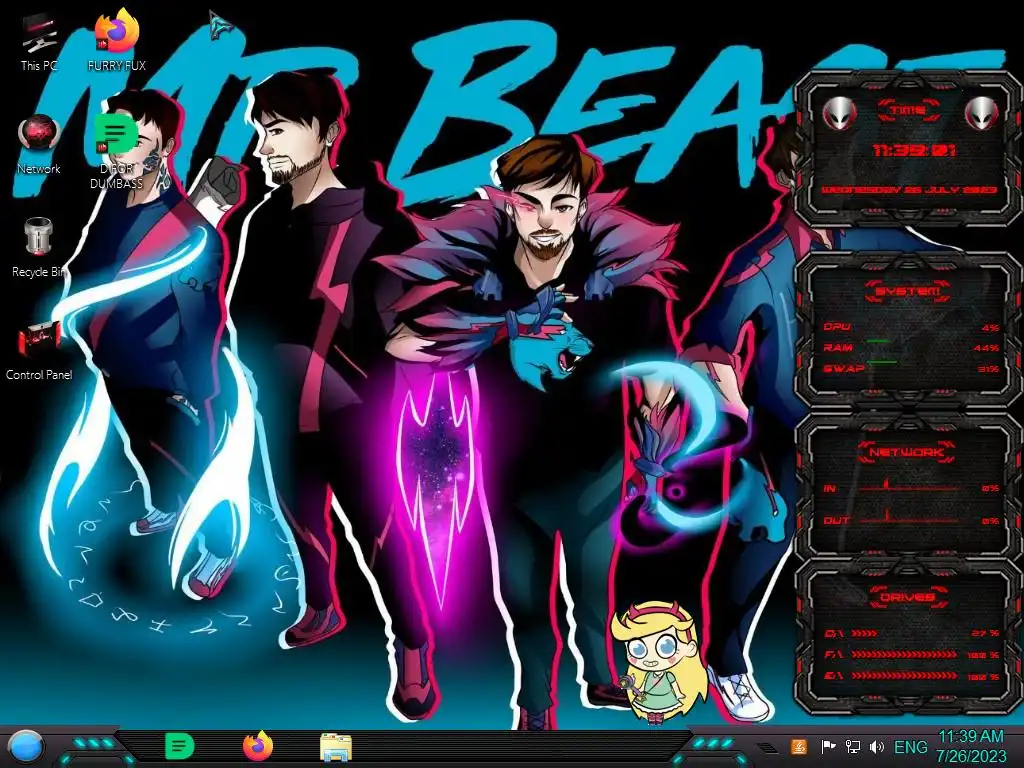Click the E:\ drive label
Screen dimensions: 1024x768
pyautogui.click(x=833, y=676)
